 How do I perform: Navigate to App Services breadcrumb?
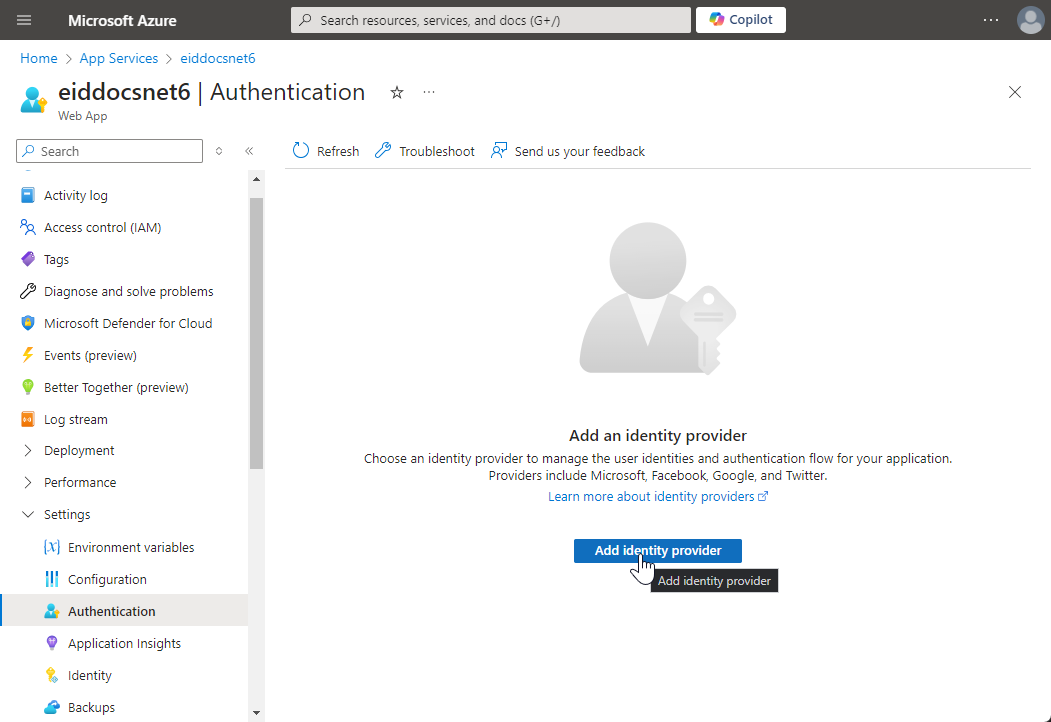click(119, 59)
